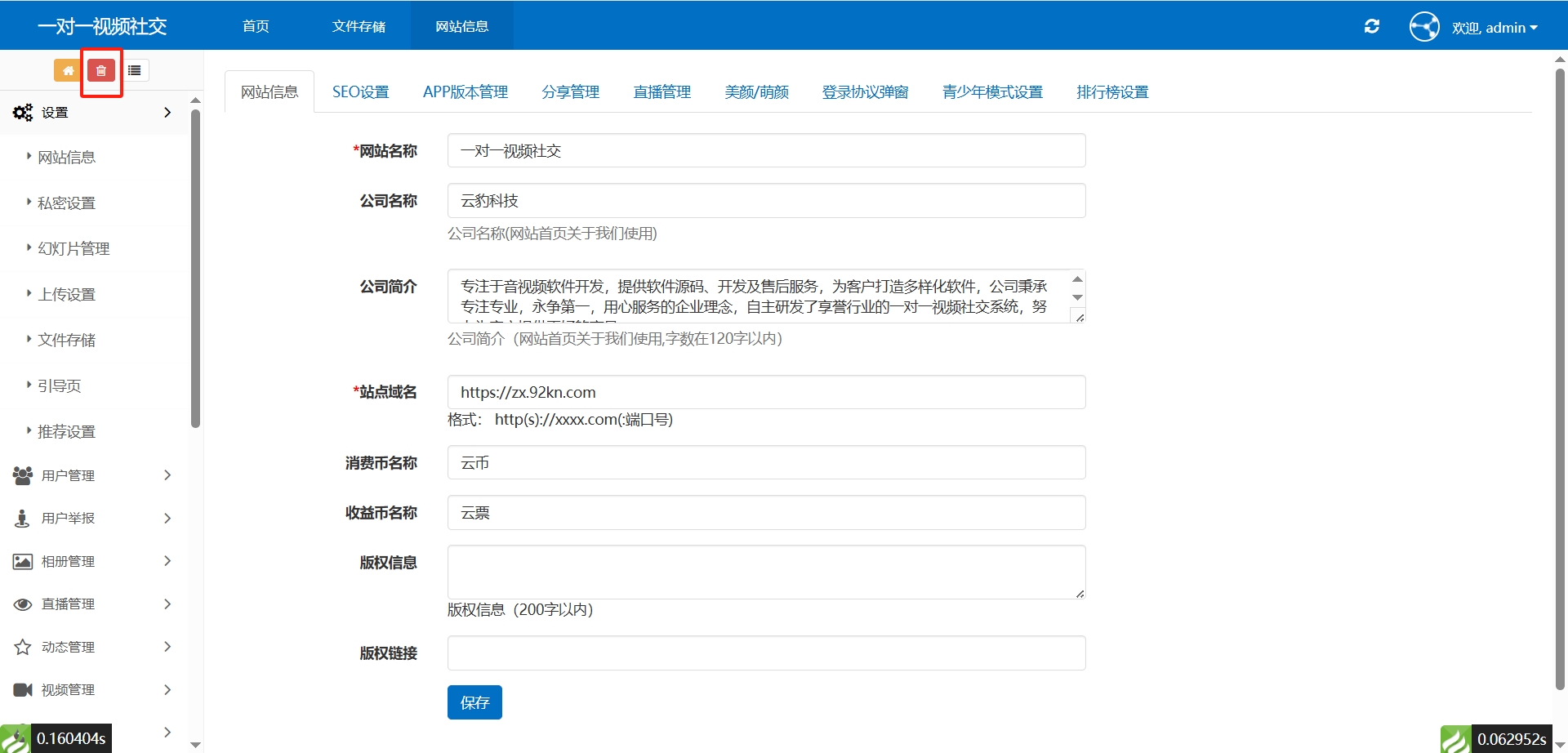Click the video camera icon beside 视频管理
The width and height of the screenshot is (1568, 753).
pos(23,690)
